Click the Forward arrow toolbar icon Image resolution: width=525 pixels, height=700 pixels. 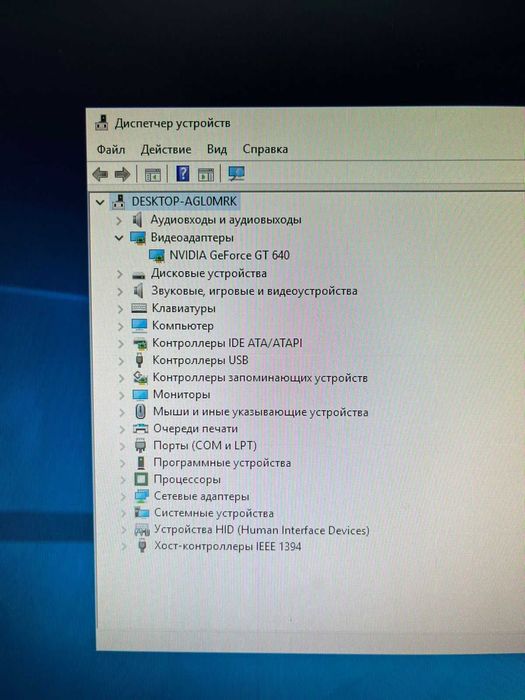pyautogui.click(x=122, y=174)
